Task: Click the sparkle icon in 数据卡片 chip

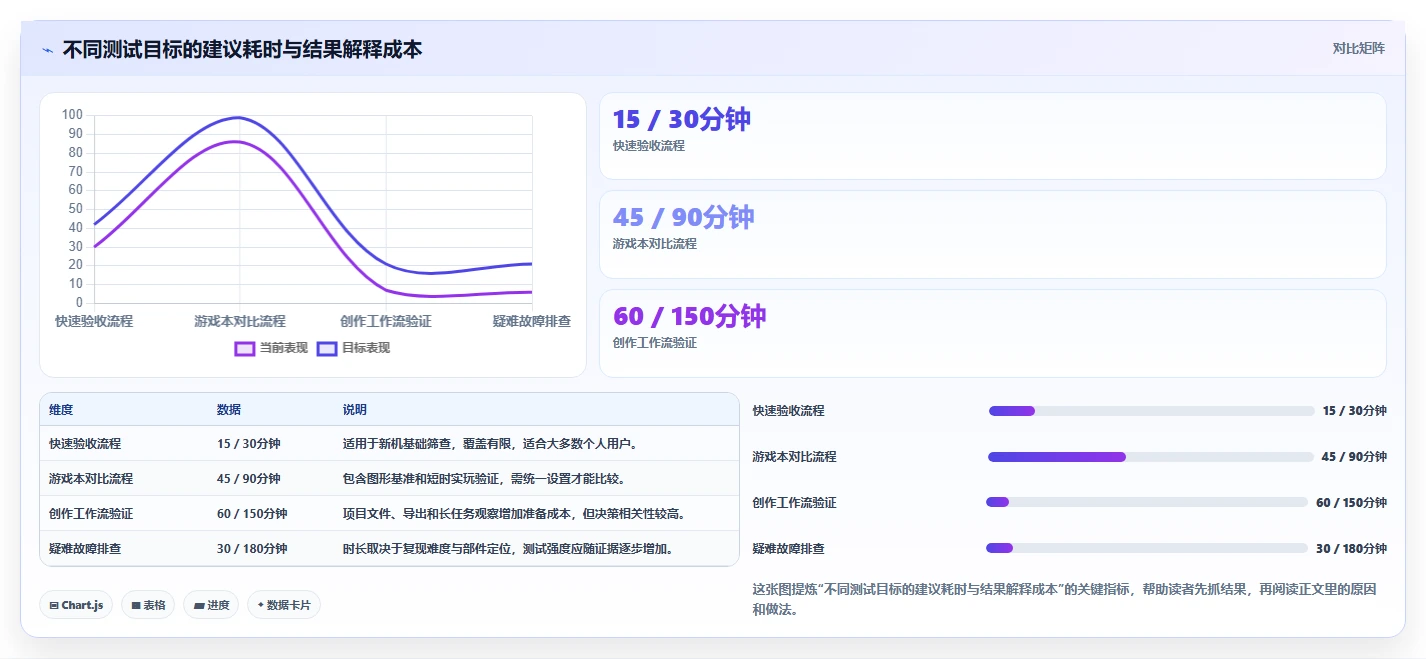Action: point(261,605)
